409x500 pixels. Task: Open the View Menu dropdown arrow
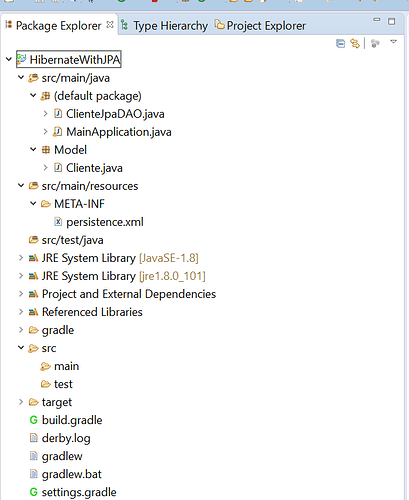point(393,42)
